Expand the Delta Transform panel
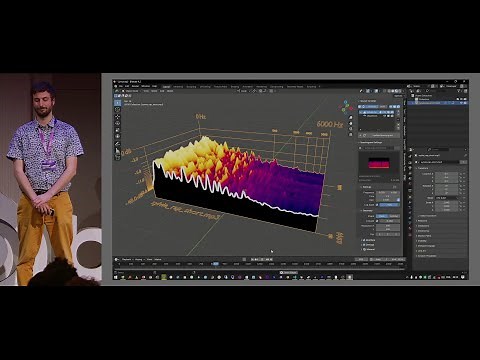480x360 pixels. click(x=427, y=216)
